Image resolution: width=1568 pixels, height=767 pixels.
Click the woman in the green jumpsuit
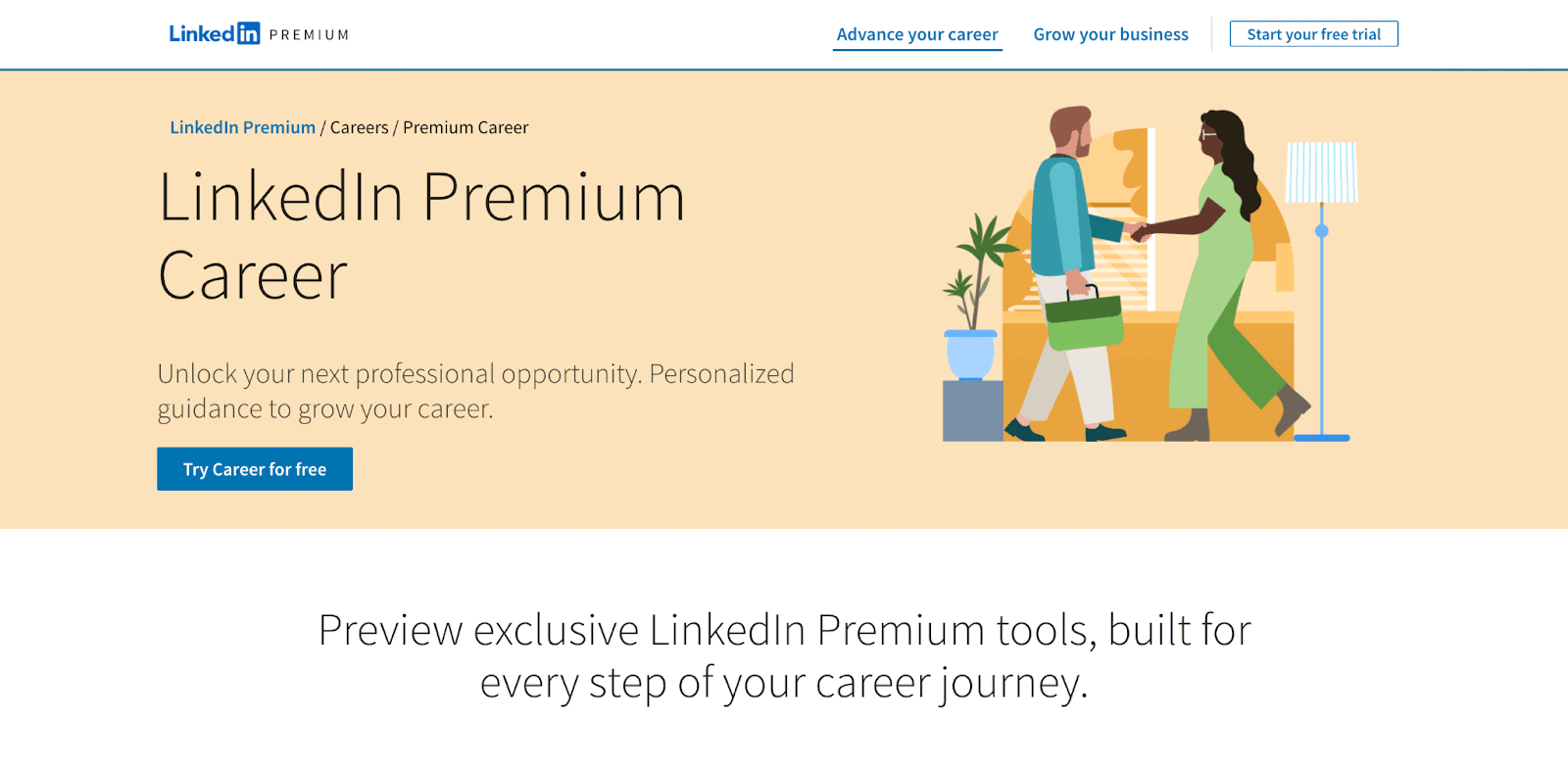point(1220,274)
